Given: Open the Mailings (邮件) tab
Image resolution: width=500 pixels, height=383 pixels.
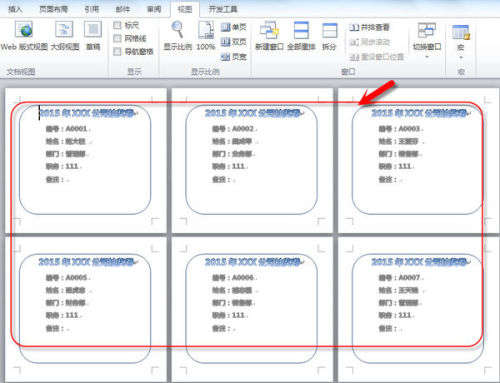Looking at the screenshot, I should tap(123, 9).
